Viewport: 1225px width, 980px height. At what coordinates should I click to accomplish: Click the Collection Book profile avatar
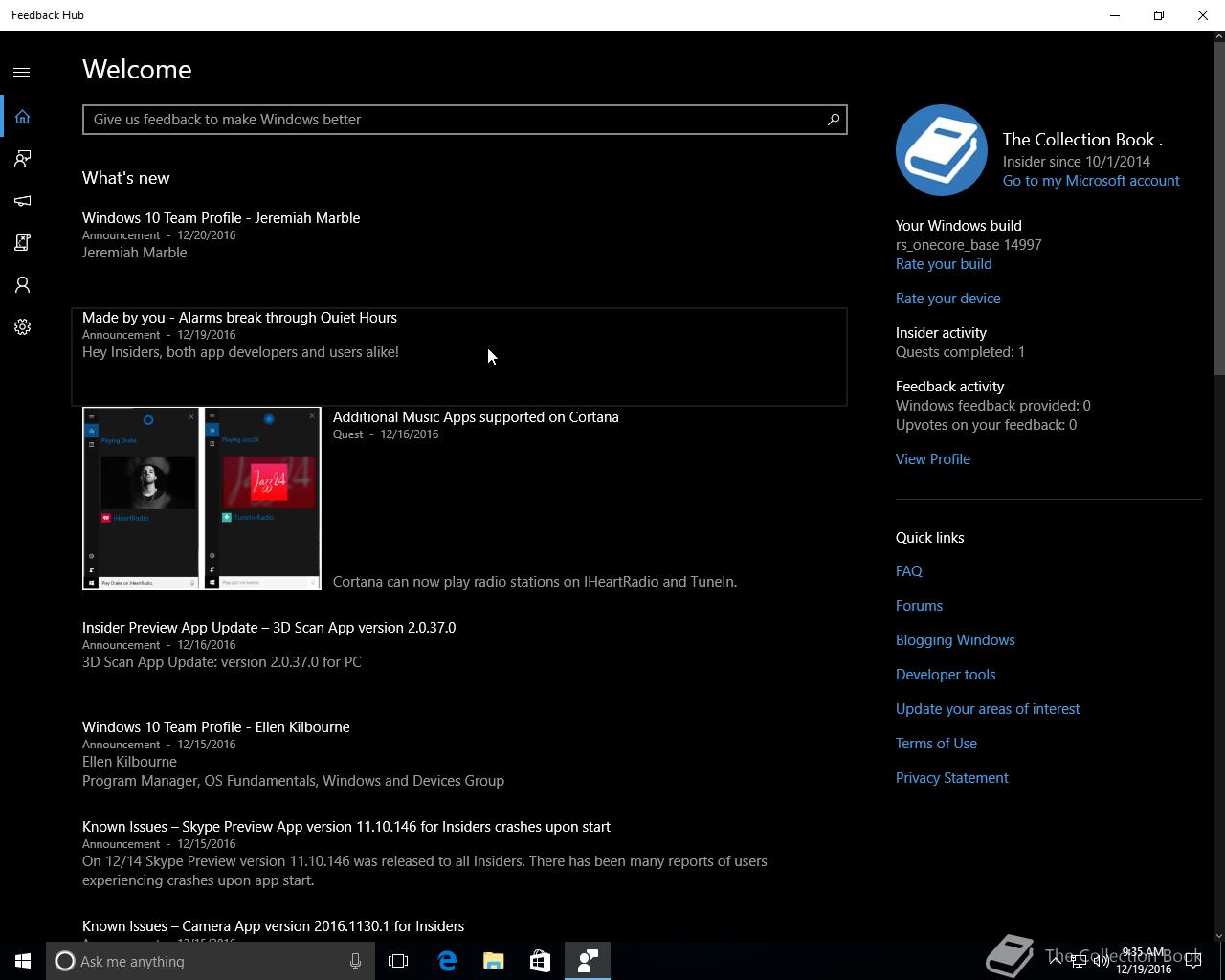point(942,150)
